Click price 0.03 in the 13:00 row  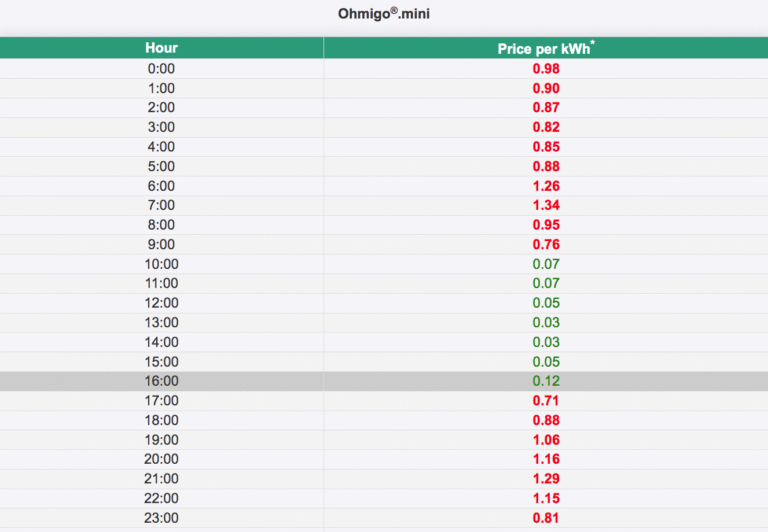(546, 323)
